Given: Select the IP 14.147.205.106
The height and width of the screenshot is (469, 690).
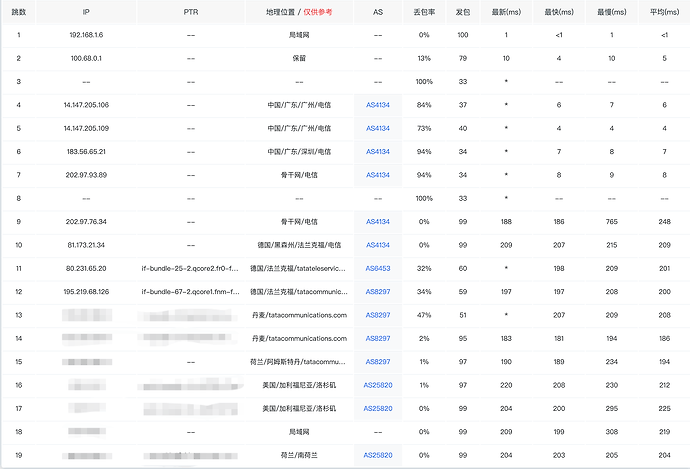Looking at the screenshot, I should (x=86, y=105).
